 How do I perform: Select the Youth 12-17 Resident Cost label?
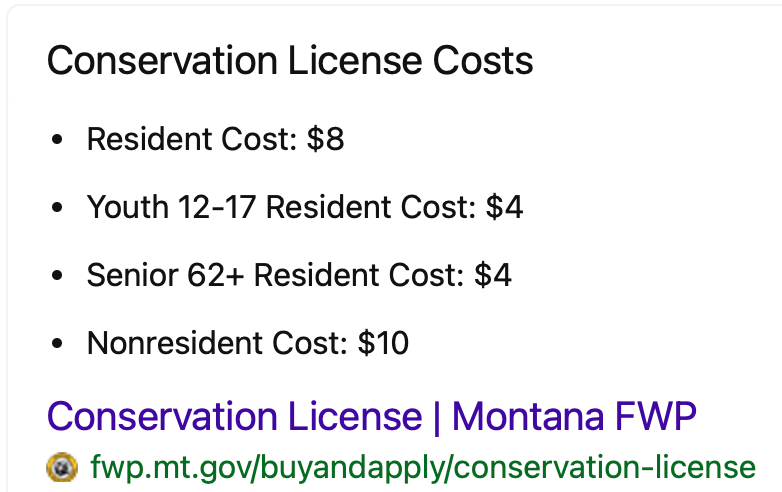click(x=281, y=207)
